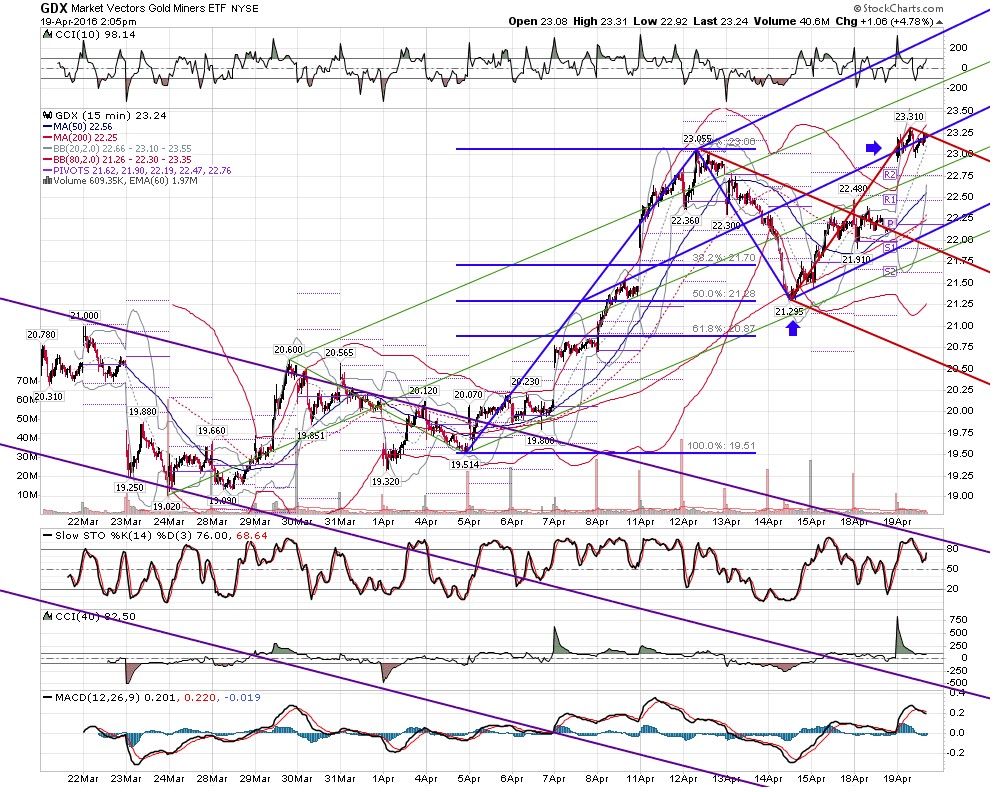Click the candlestick icon beside GDX (15 min)

(47, 115)
